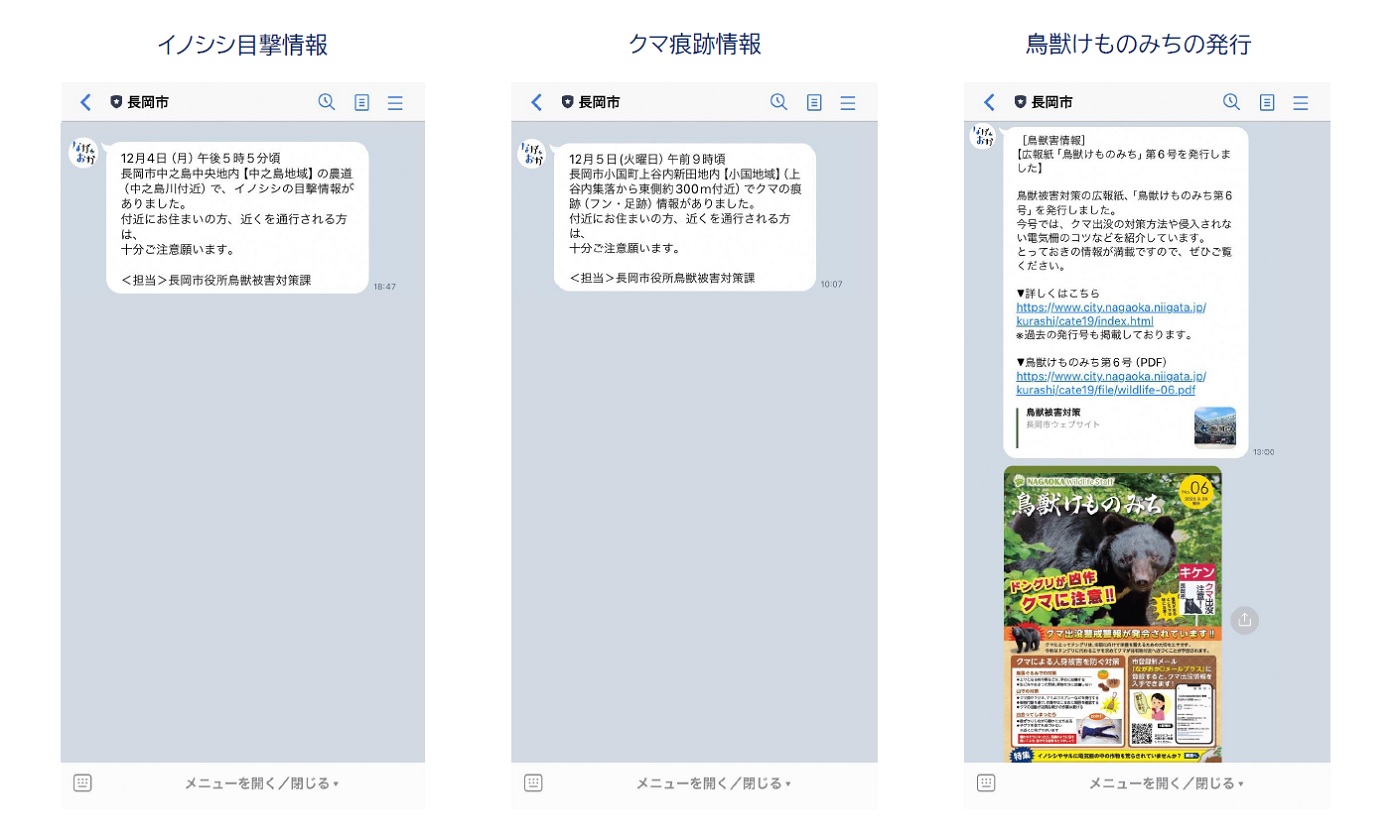Open notes icon in the イノシシ目撃情報 chat

362,102
